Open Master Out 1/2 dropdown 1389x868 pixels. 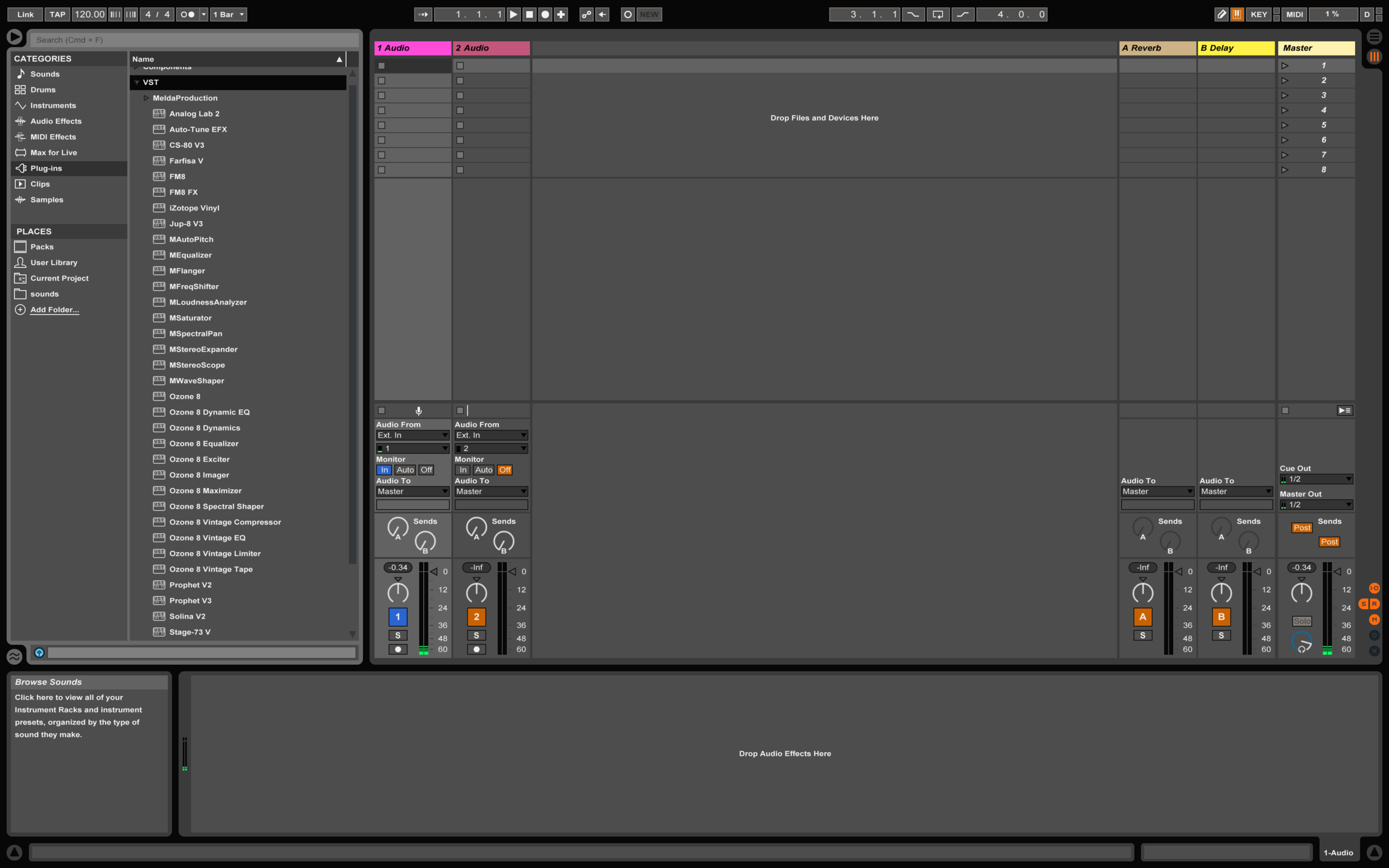(x=1316, y=505)
